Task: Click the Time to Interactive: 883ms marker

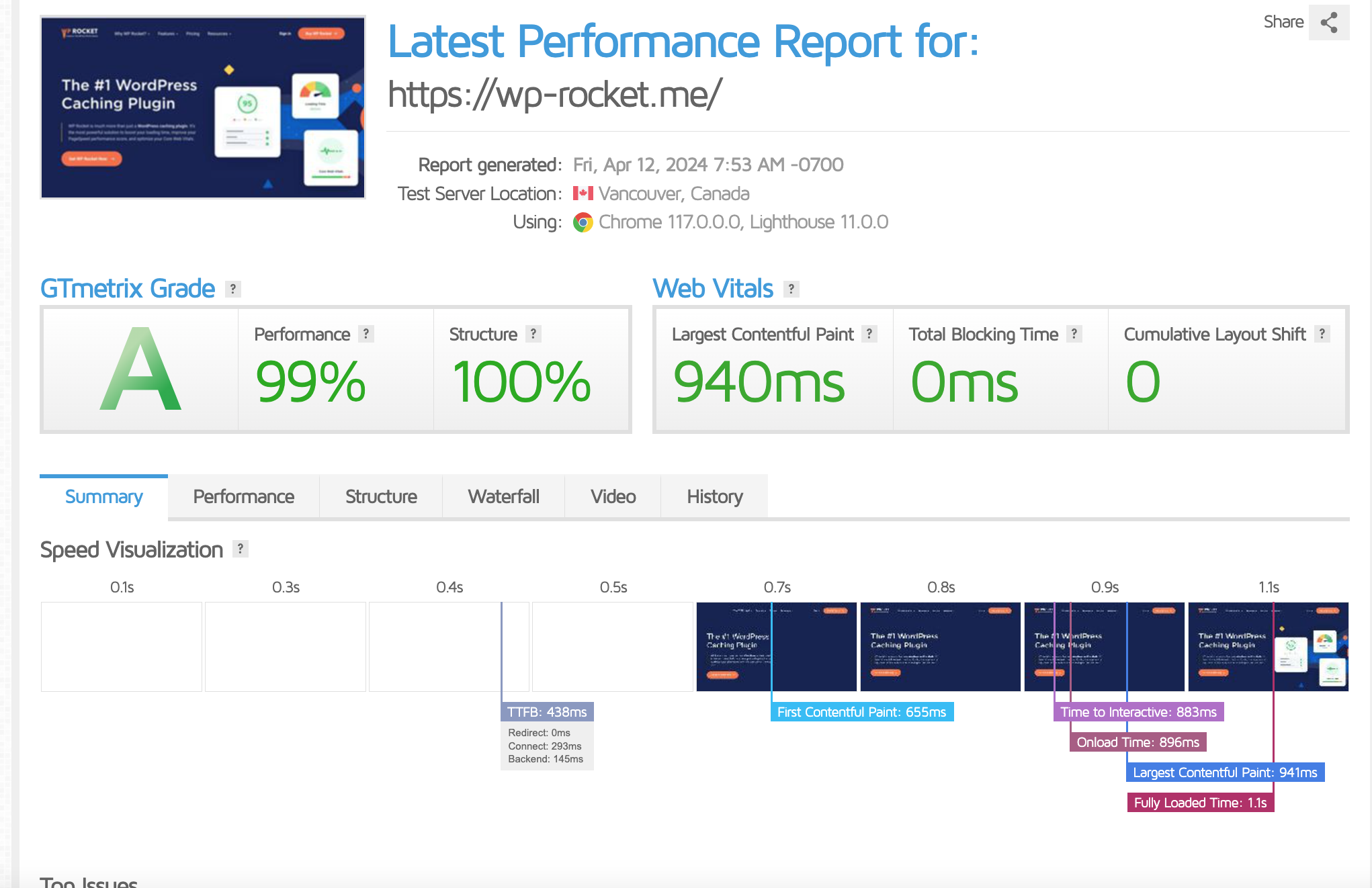Action: coord(1139,712)
